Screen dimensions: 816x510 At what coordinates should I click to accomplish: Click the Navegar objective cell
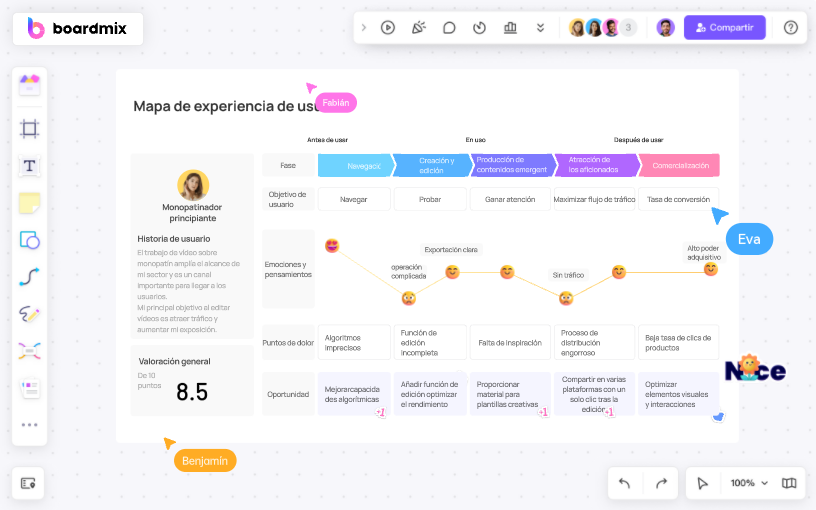click(354, 199)
